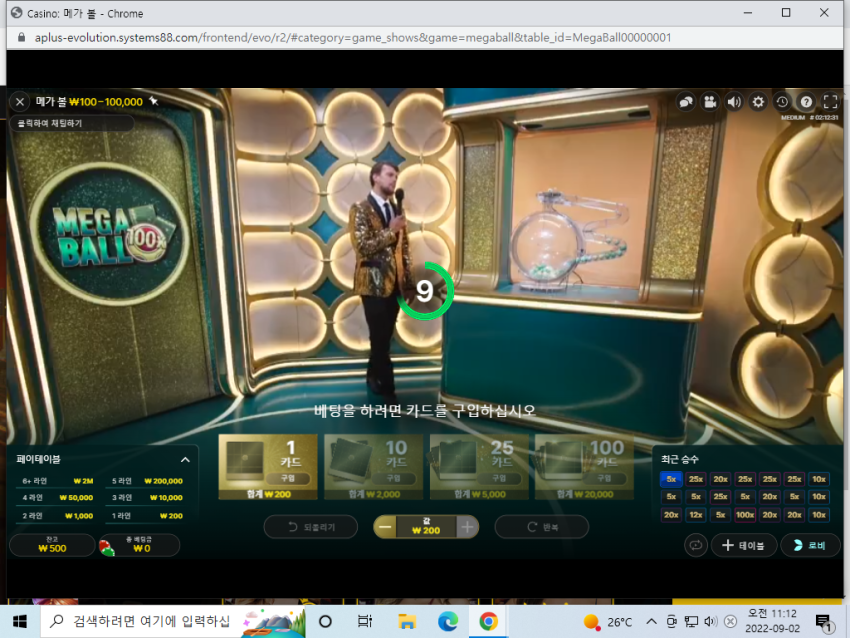Open the help question mark icon
This screenshot has height=638, width=850.
point(806,102)
